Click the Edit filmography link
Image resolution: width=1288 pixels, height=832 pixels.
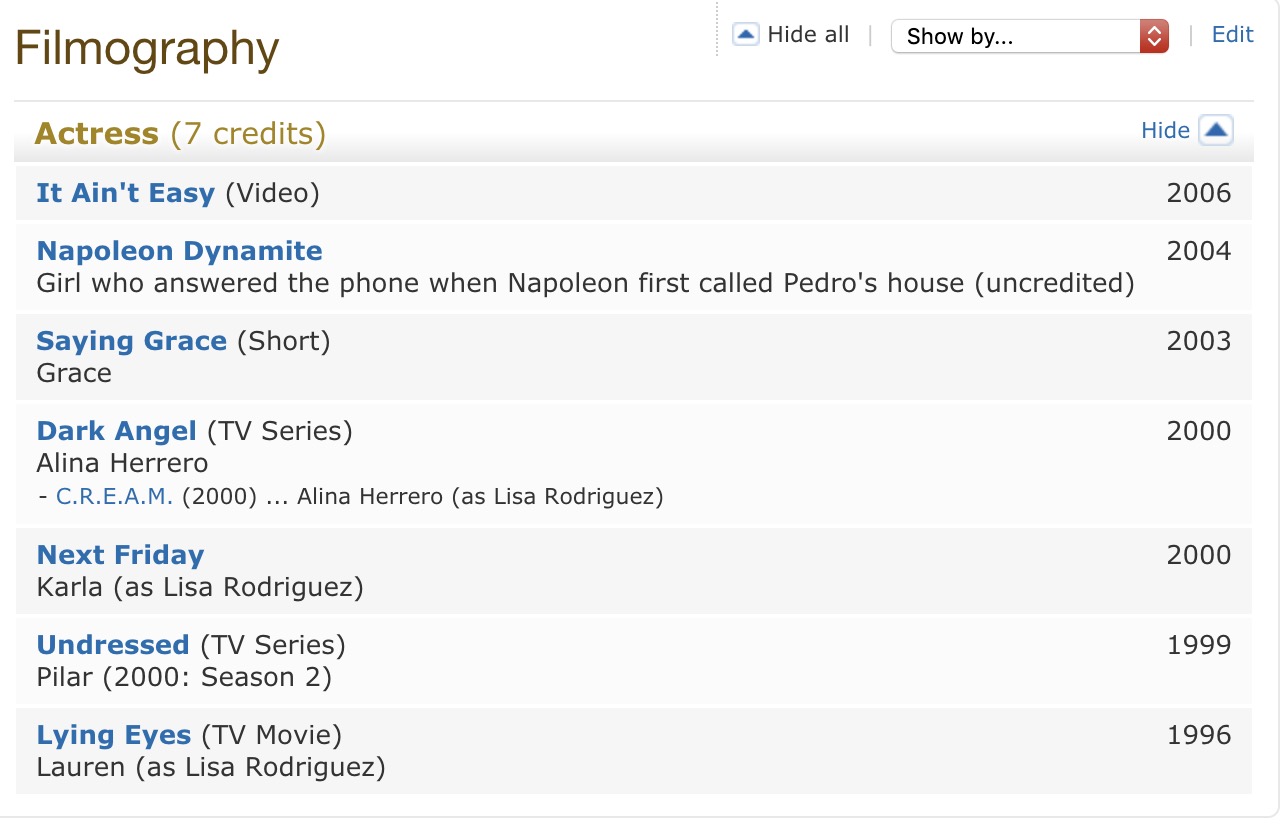[1232, 35]
